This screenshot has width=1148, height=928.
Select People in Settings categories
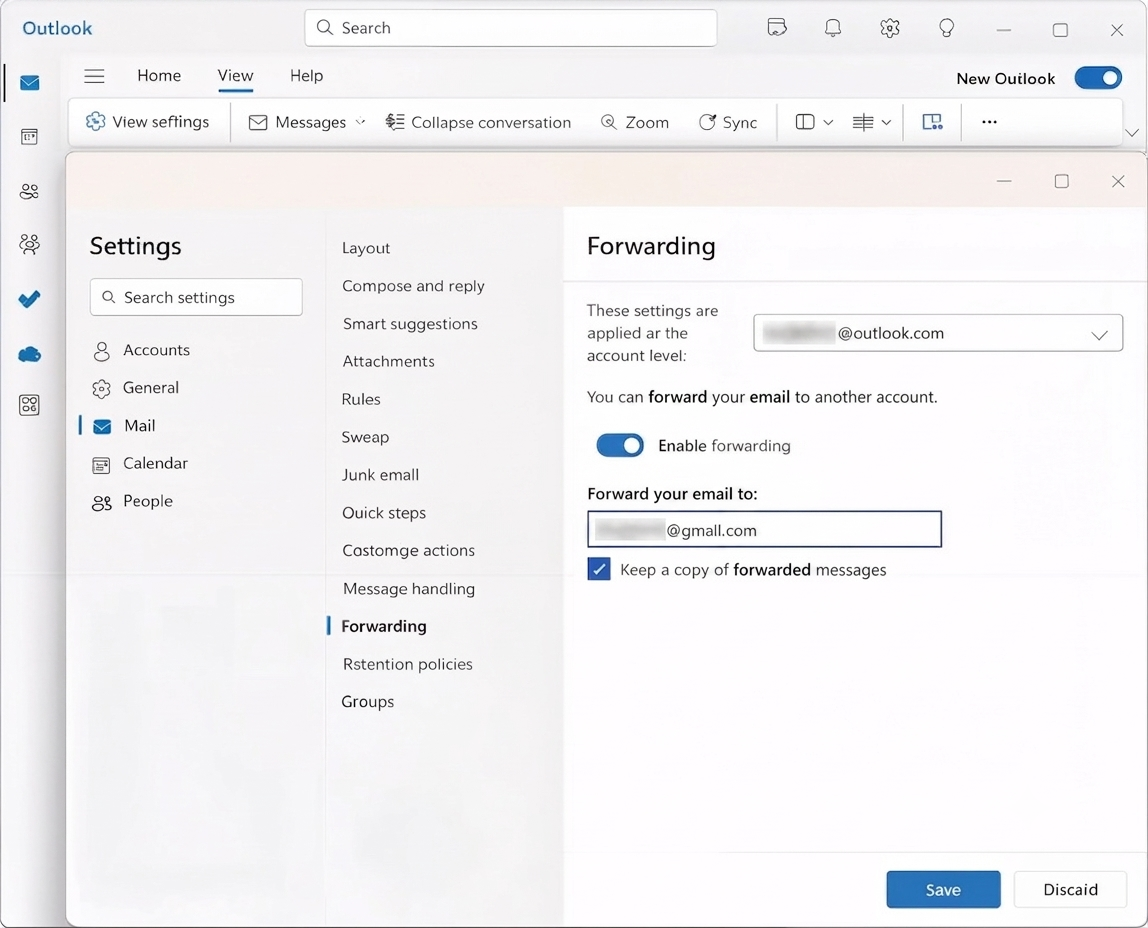tap(133, 501)
